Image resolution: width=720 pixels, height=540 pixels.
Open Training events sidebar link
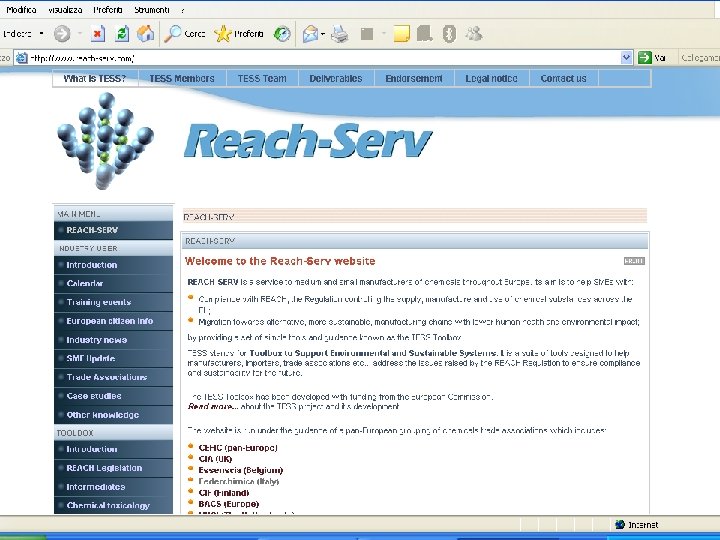[x=113, y=302]
